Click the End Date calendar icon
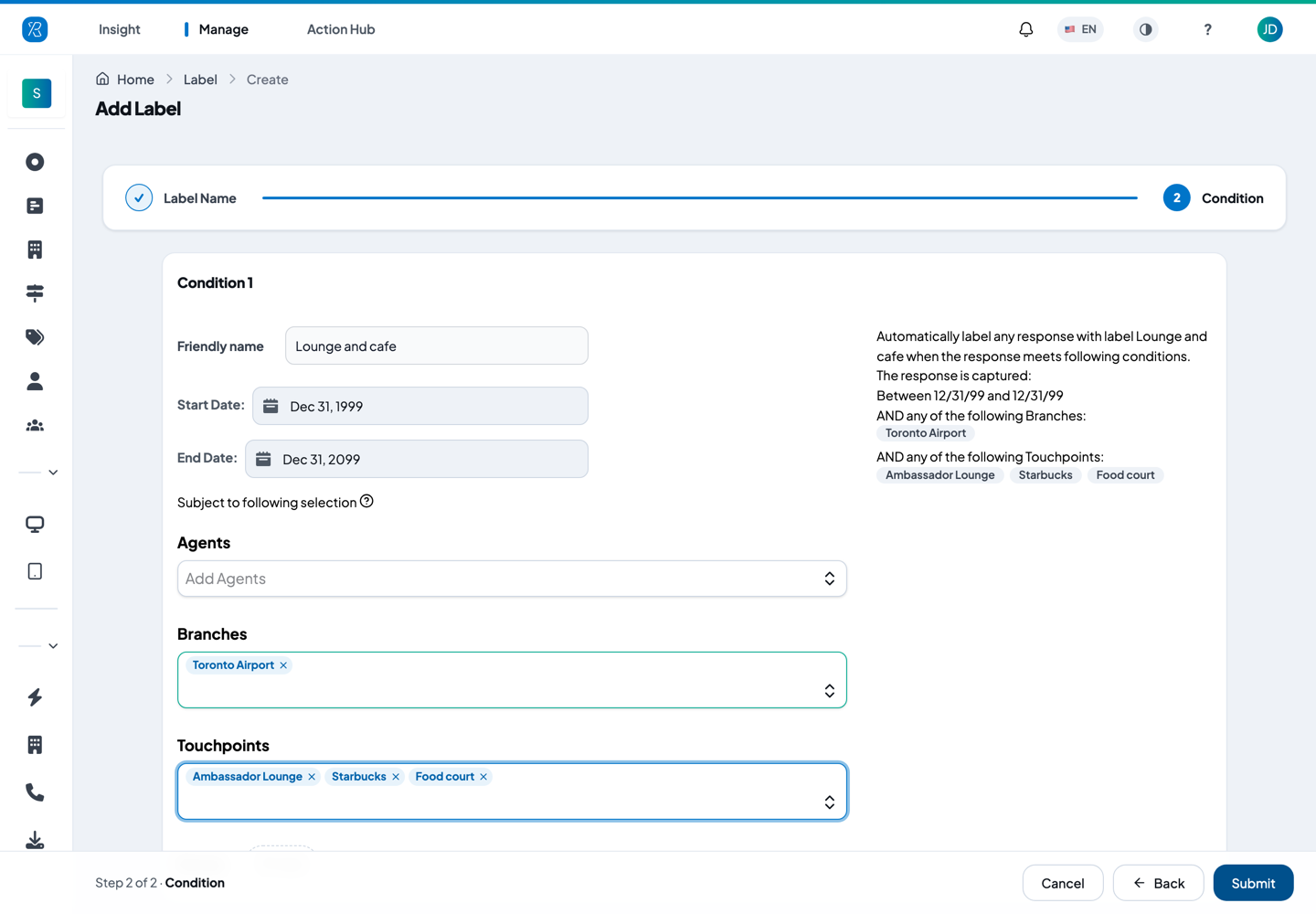1316x914 pixels. pos(263,459)
